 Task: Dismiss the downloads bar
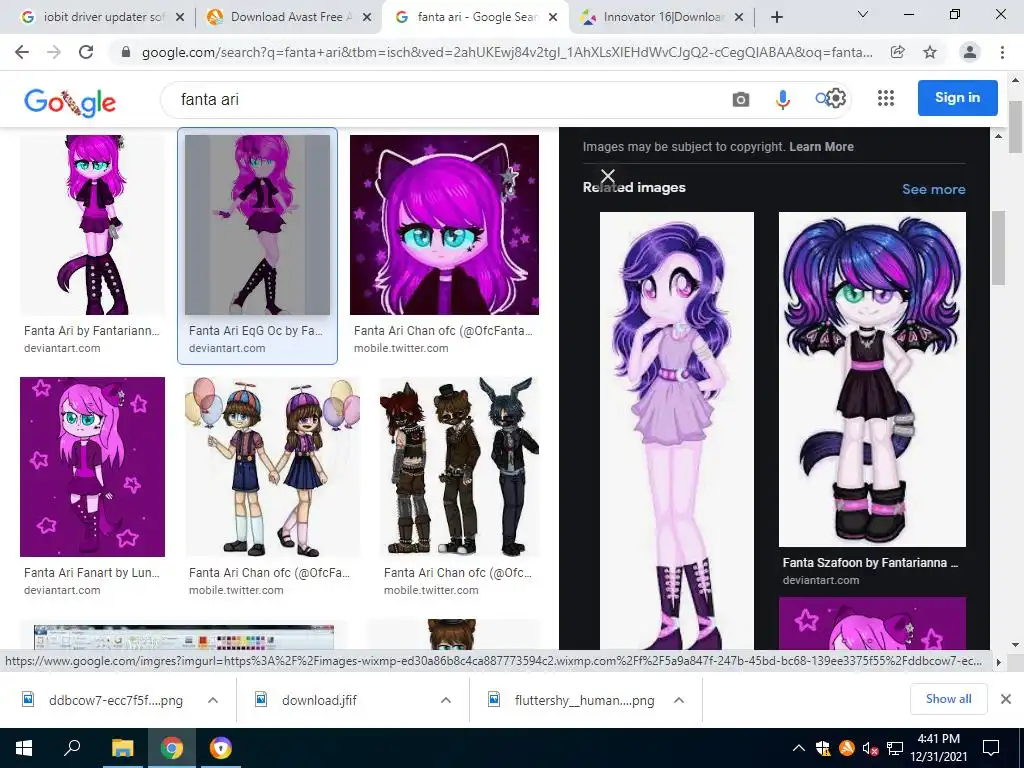coord(1006,699)
